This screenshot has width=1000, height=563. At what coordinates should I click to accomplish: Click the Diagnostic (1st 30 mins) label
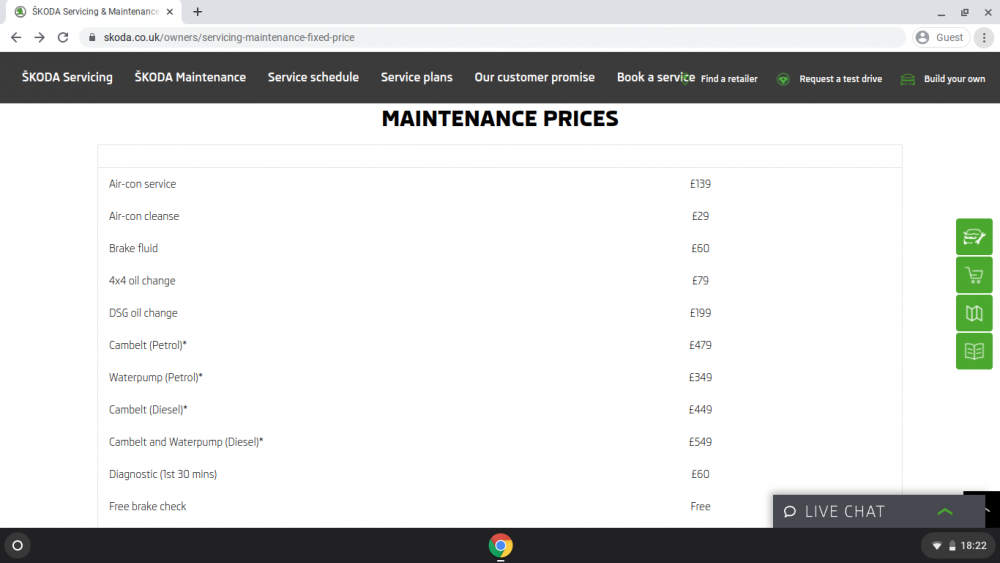pos(163,474)
